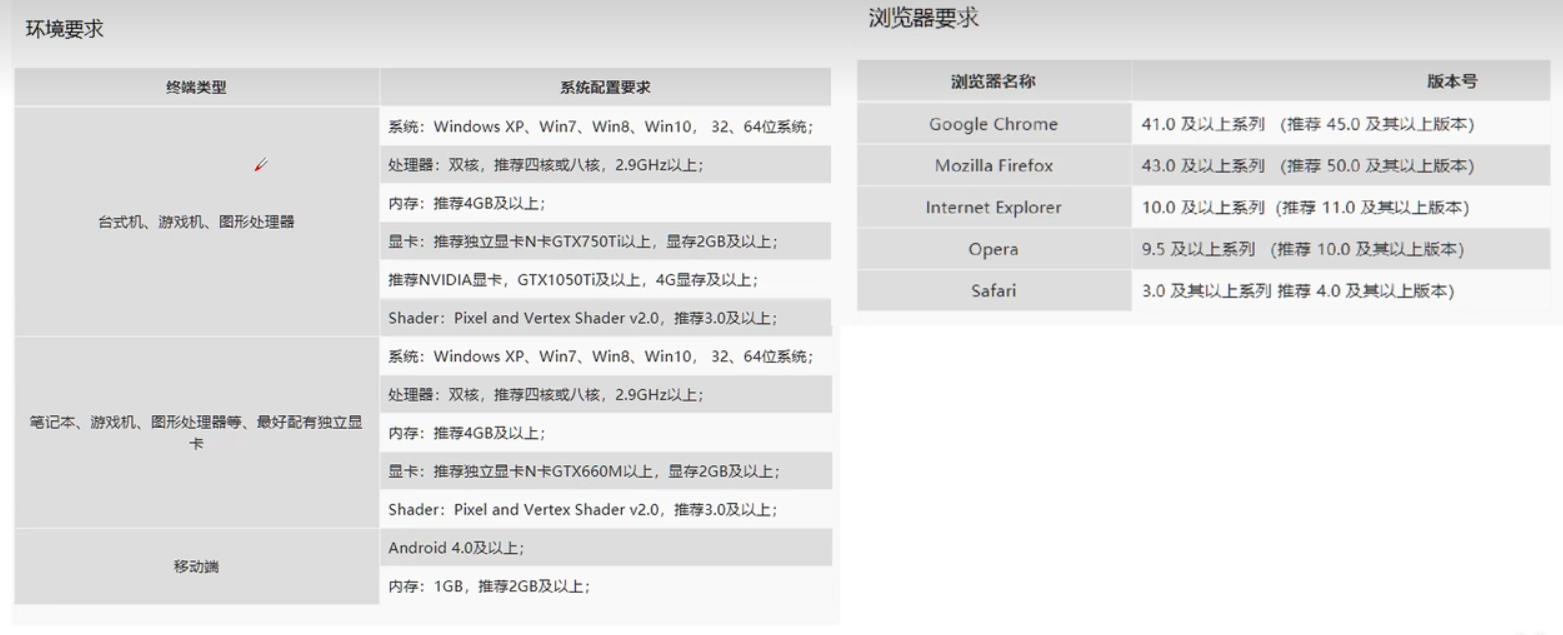1563x635 pixels.
Task: Select the GTX660M graphics card requirement row
Action: pos(584,471)
